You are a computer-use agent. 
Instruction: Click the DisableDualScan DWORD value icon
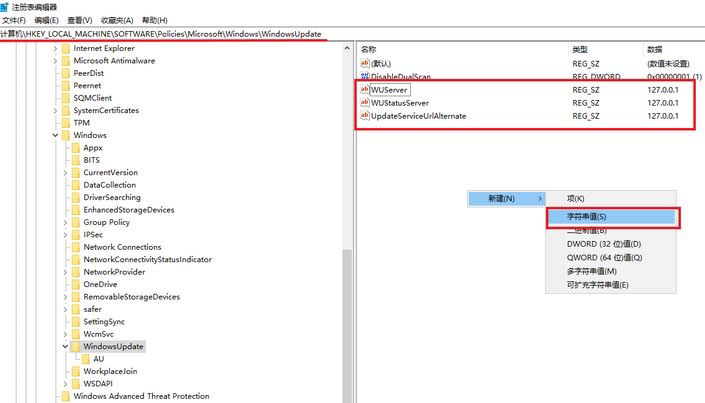365,76
